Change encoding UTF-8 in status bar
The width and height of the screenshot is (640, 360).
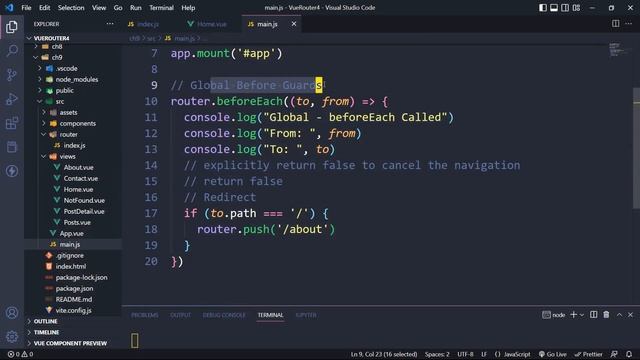coord(465,354)
